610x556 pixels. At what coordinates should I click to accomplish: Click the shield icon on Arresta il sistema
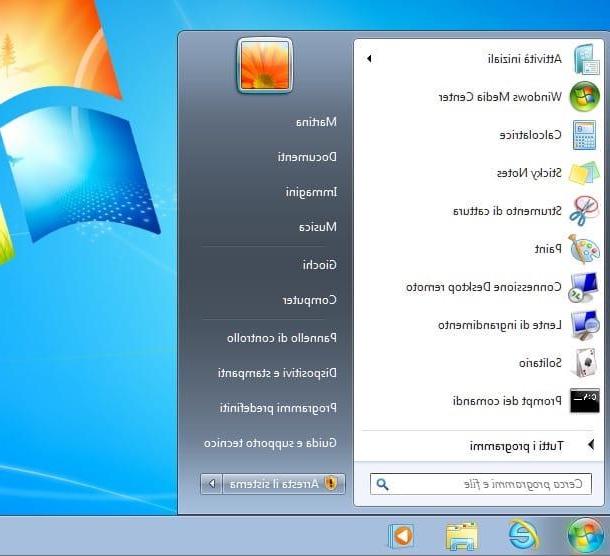coord(331,484)
